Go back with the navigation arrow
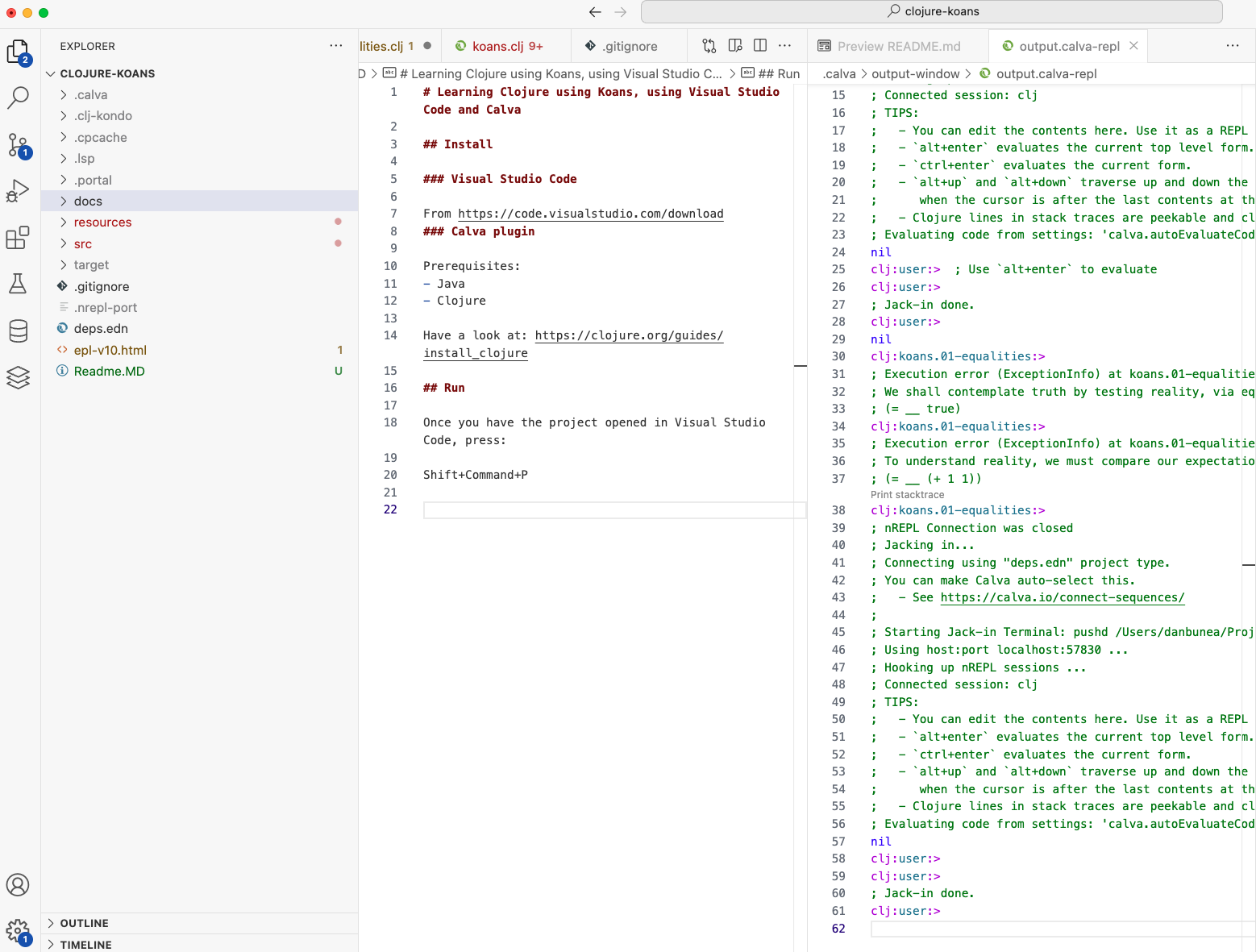The width and height of the screenshot is (1256, 952). coord(595,12)
